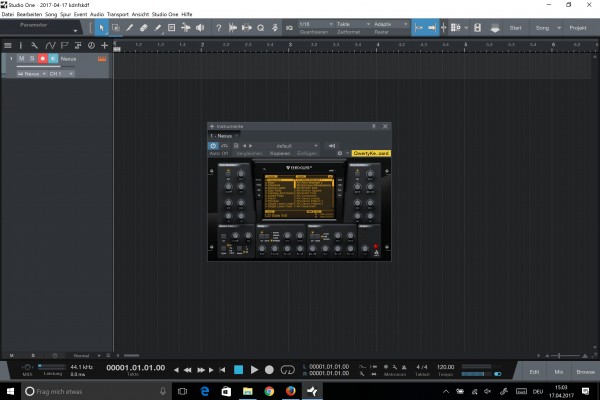The image size is (600, 400).
Task: Open the marker track flag icon
Action: (64, 46)
